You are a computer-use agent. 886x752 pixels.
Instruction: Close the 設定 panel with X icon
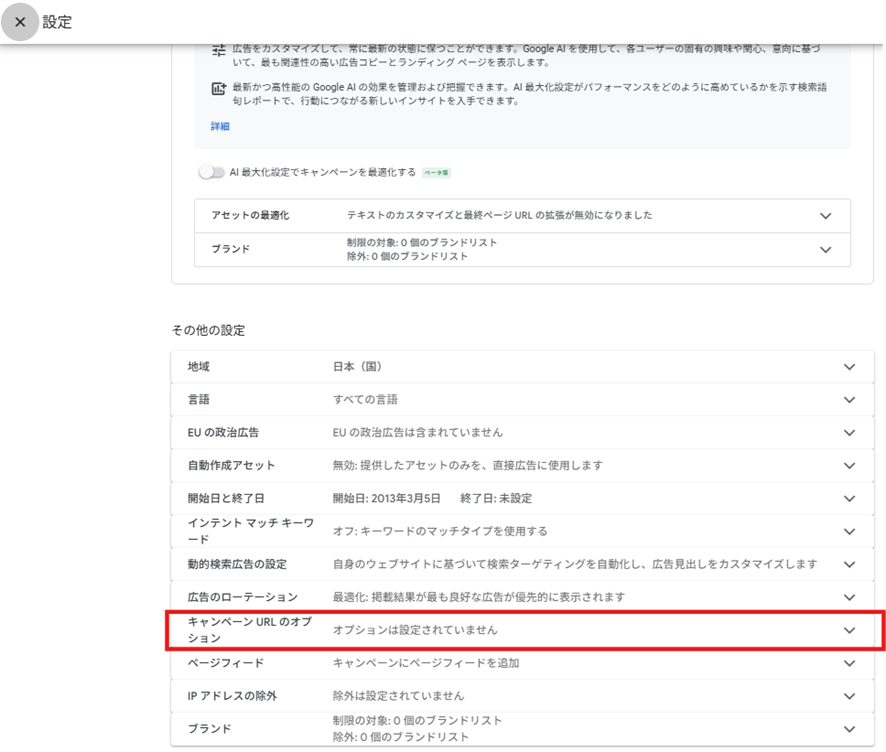[20, 22]
